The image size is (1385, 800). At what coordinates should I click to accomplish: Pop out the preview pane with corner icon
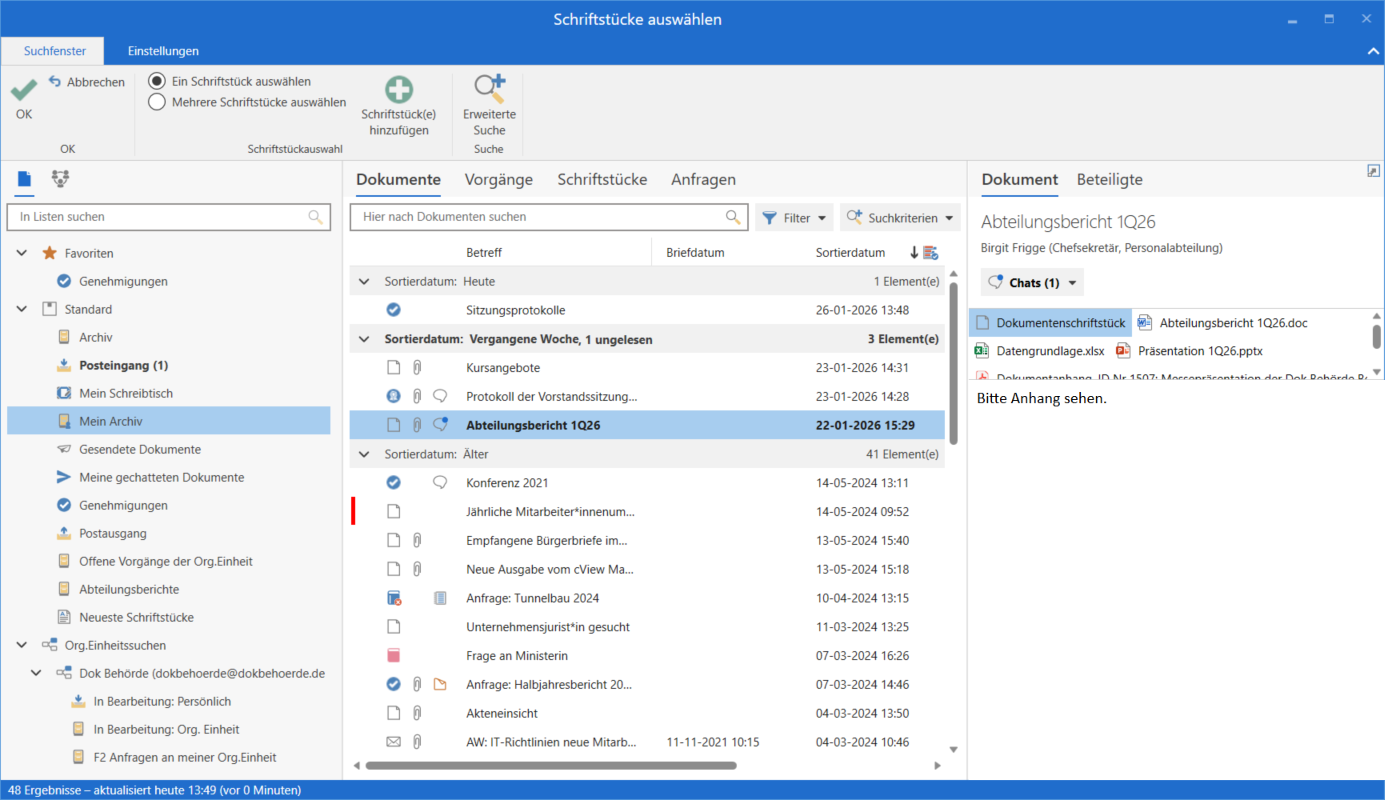(1373, 171)
